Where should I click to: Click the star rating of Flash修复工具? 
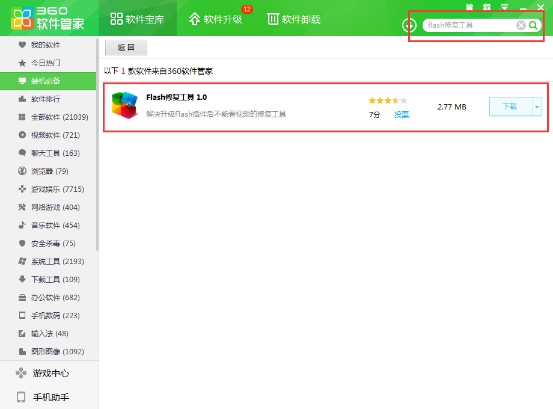click(x=388, y=101)
